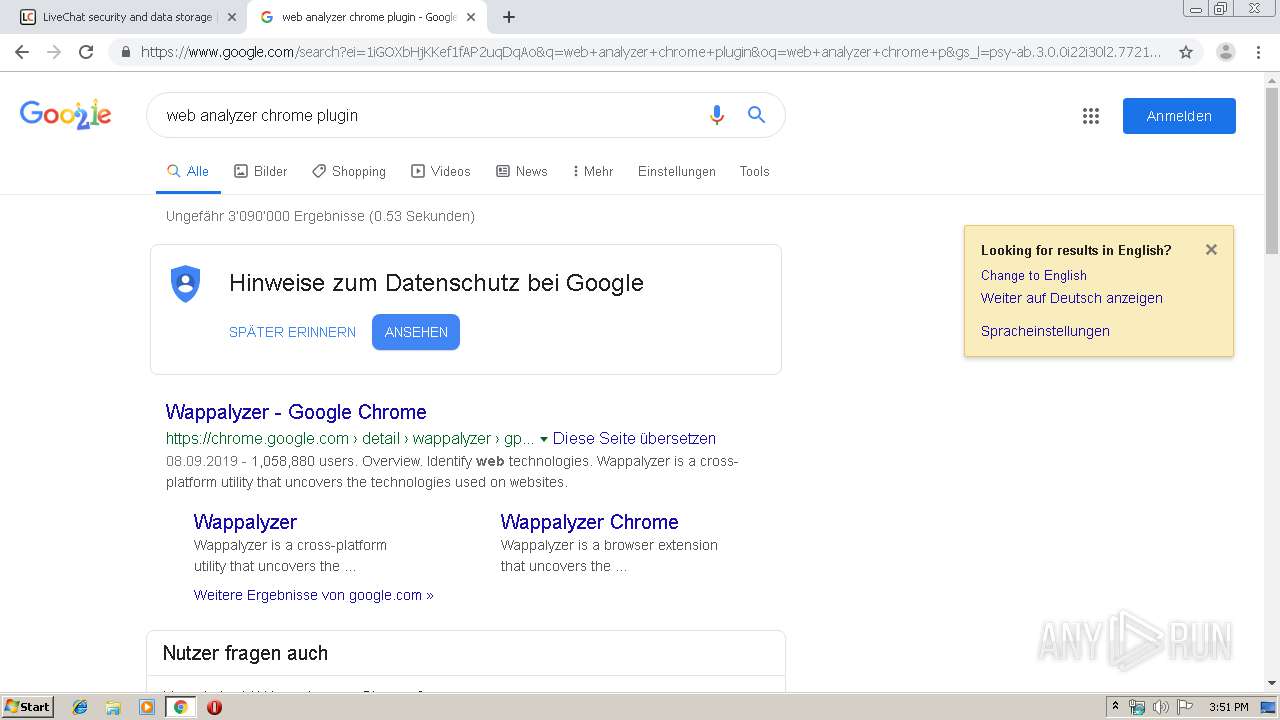The image size is (1280, 720).
Task: Click the taskbar clock 3:51 PM
Action: coord(1228,707)
